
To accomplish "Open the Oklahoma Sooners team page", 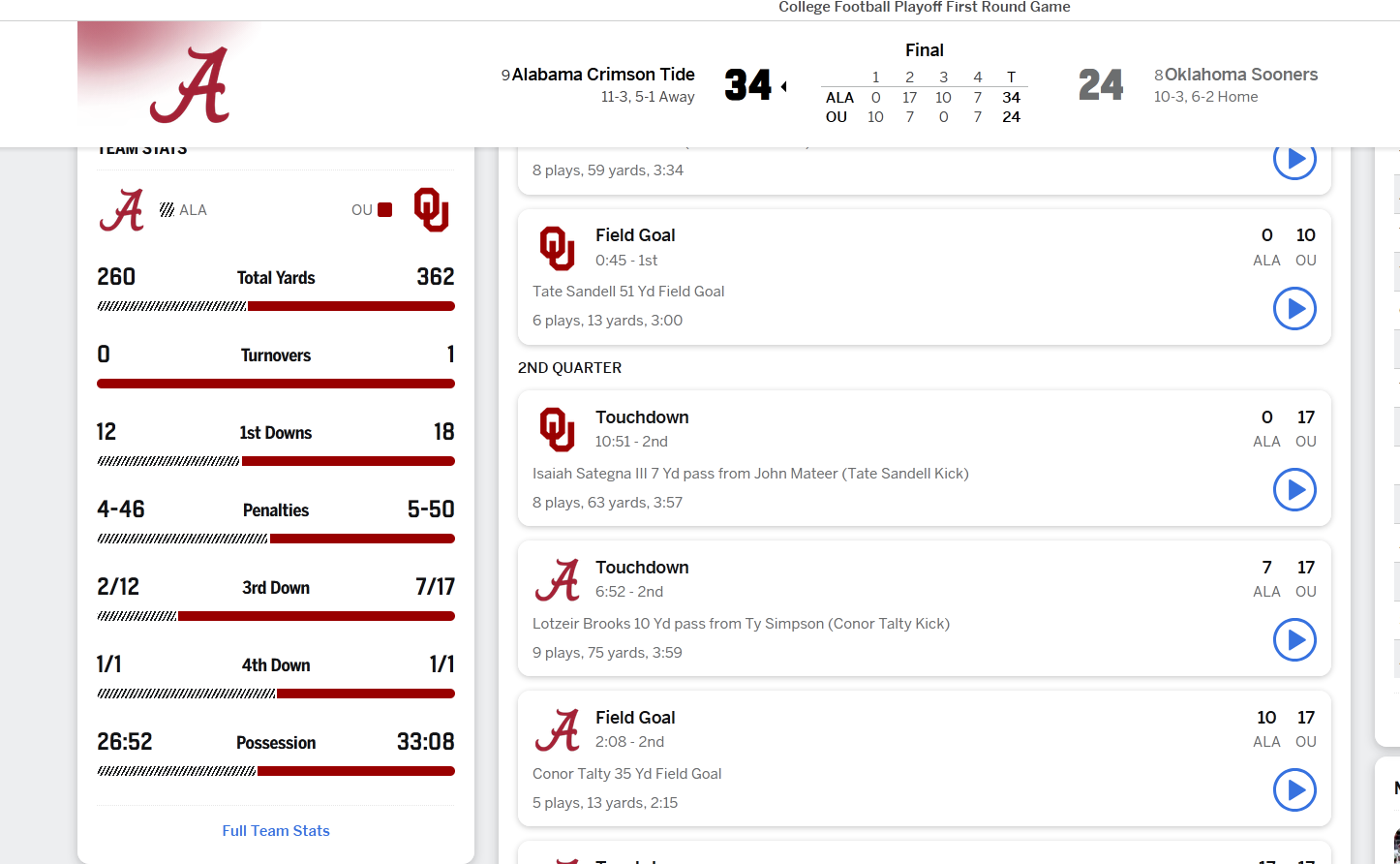I will pos(1241,75).
